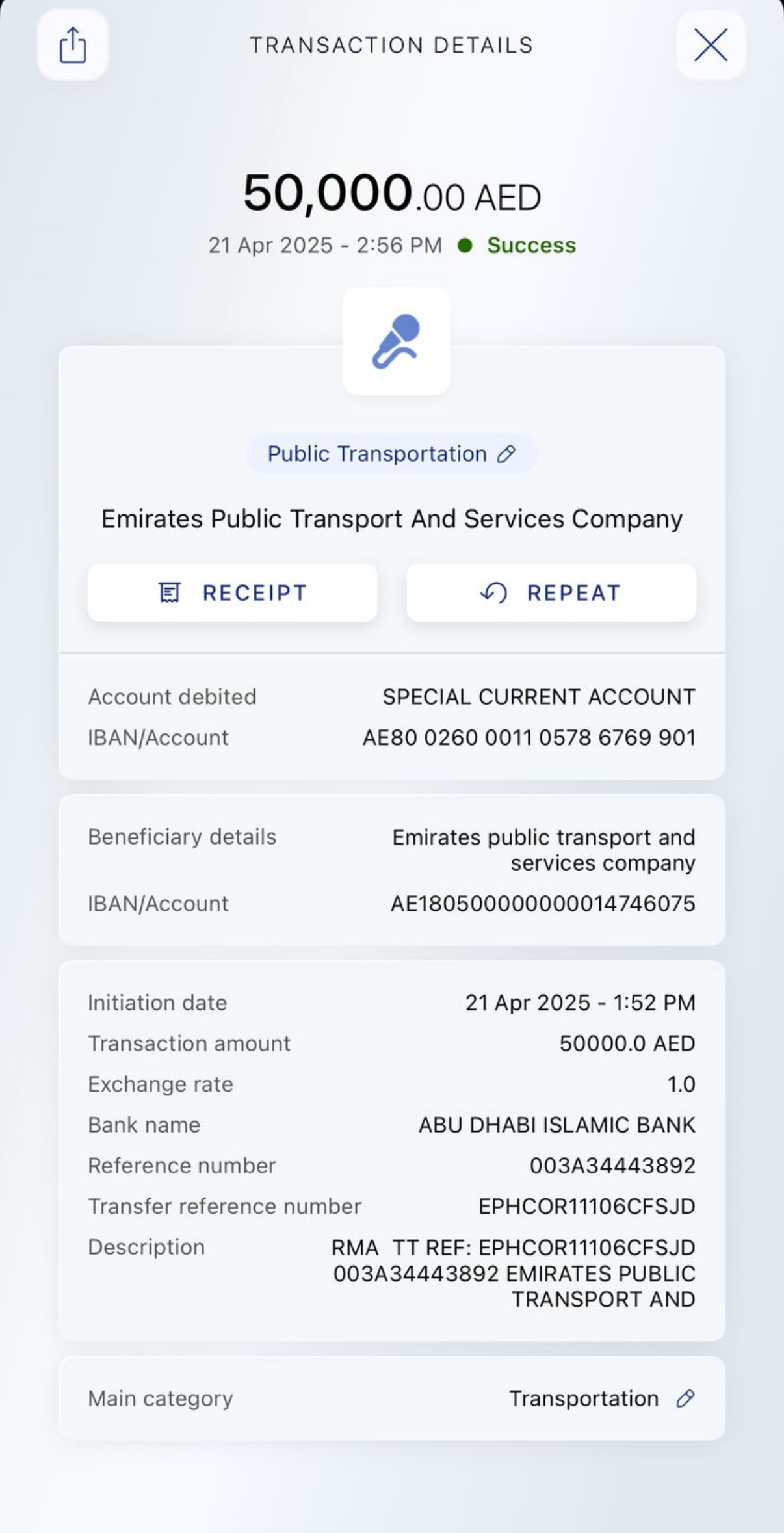
Task: Repeat this transaction
Action: point(551,592)
